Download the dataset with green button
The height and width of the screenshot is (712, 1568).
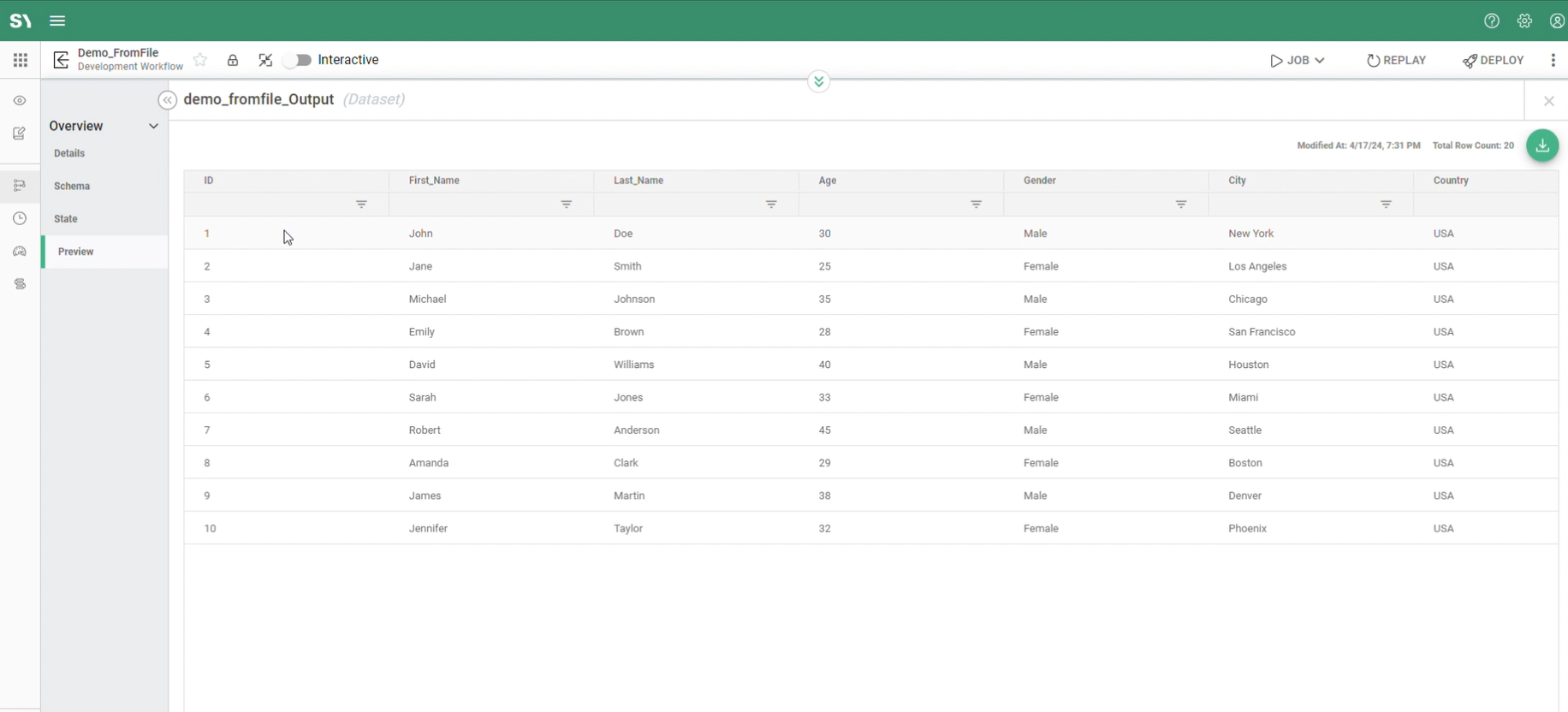[x=1541, y=145]
